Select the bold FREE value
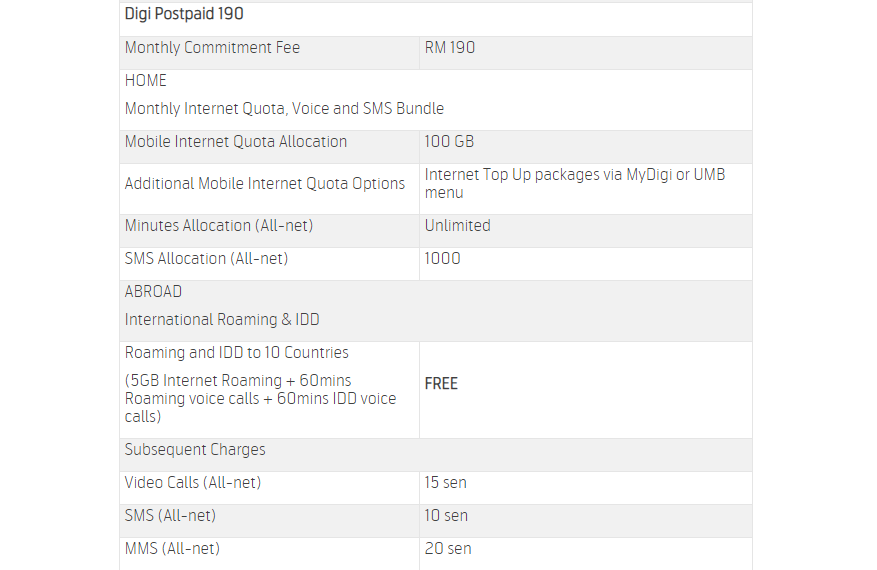The image size is (877, 570). pyautogui.click(x=441, y=384)
